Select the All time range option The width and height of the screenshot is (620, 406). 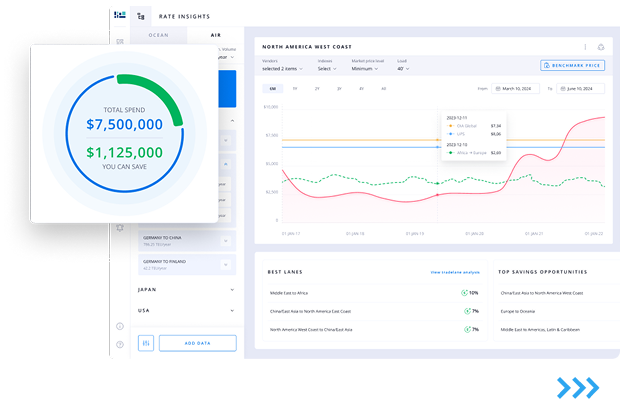point(383,89)
